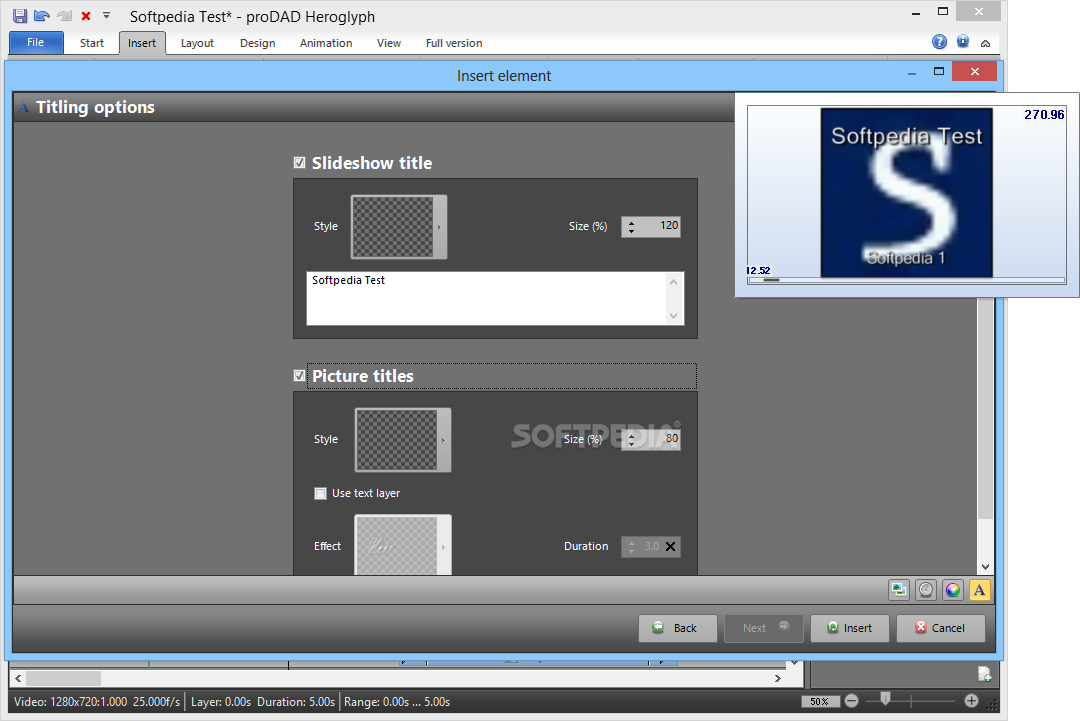This screenshot has width=1080, height=721.
Task: Click the Save floppy disk icon
Action: pyautogui.click(x=20, y=15)
